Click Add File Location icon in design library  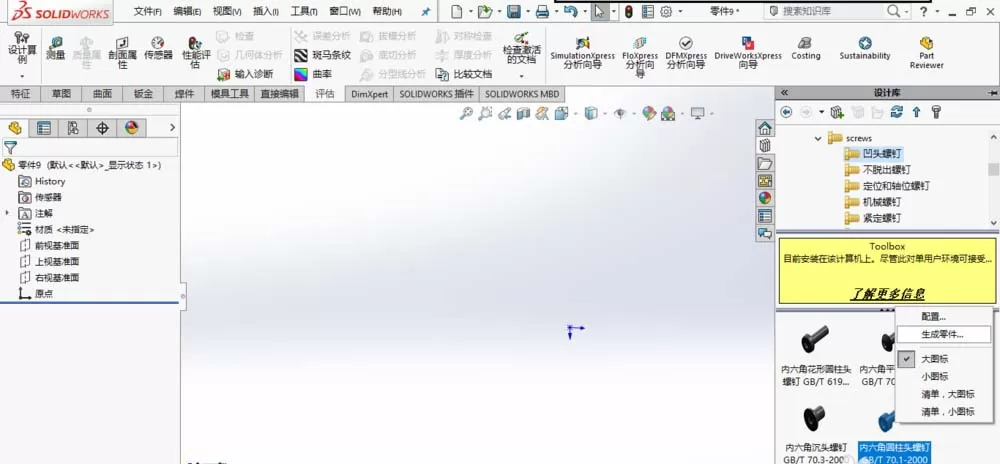click(x=837, y=112)
